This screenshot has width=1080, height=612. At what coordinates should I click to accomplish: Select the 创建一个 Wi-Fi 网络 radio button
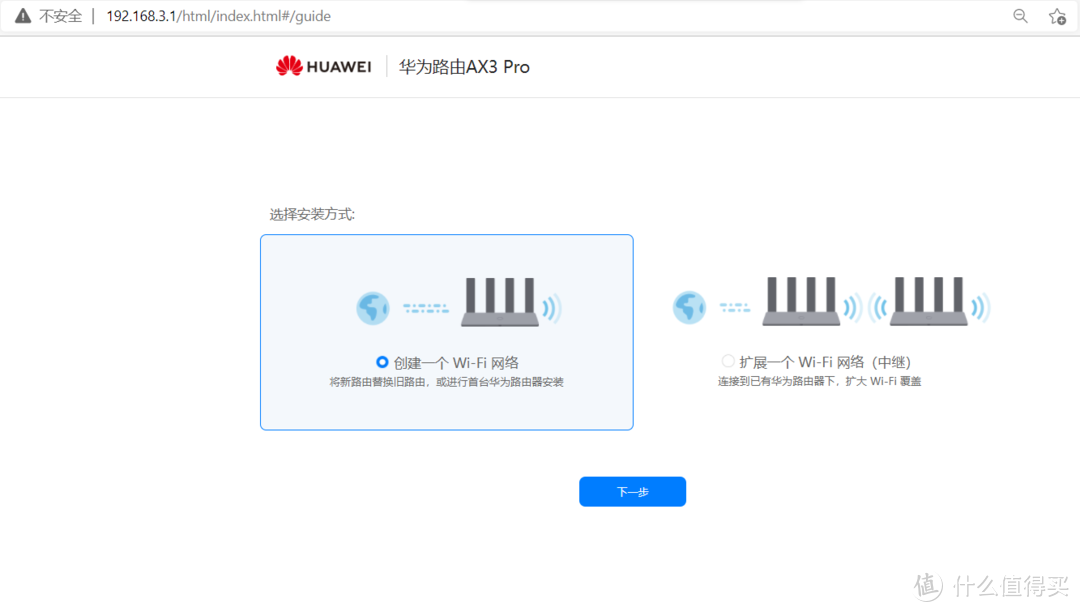(381, 362)
